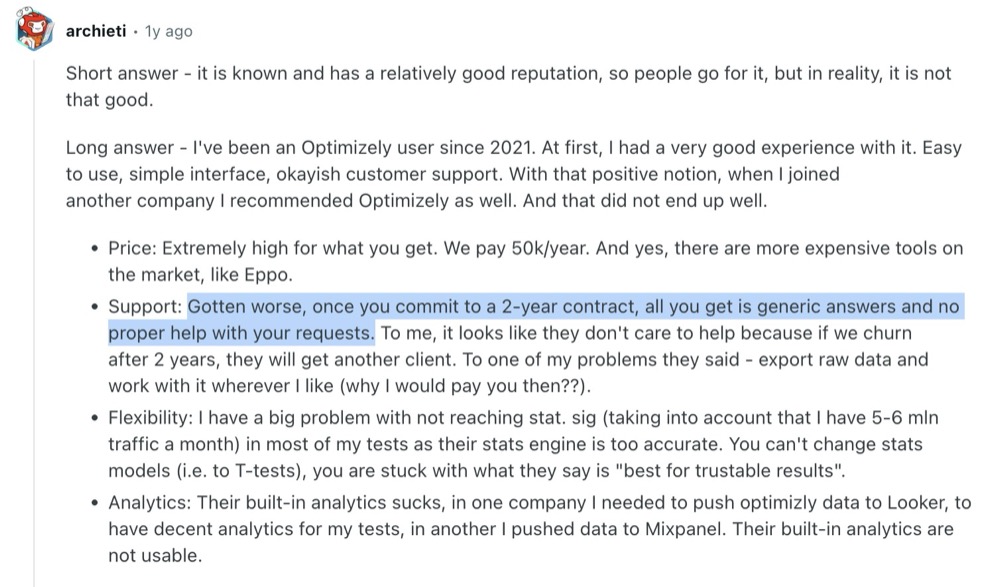Click the "Long answer" paragraph text
Image resolution: width=1000 pixels, height=587 pixels.
(513, 174)
